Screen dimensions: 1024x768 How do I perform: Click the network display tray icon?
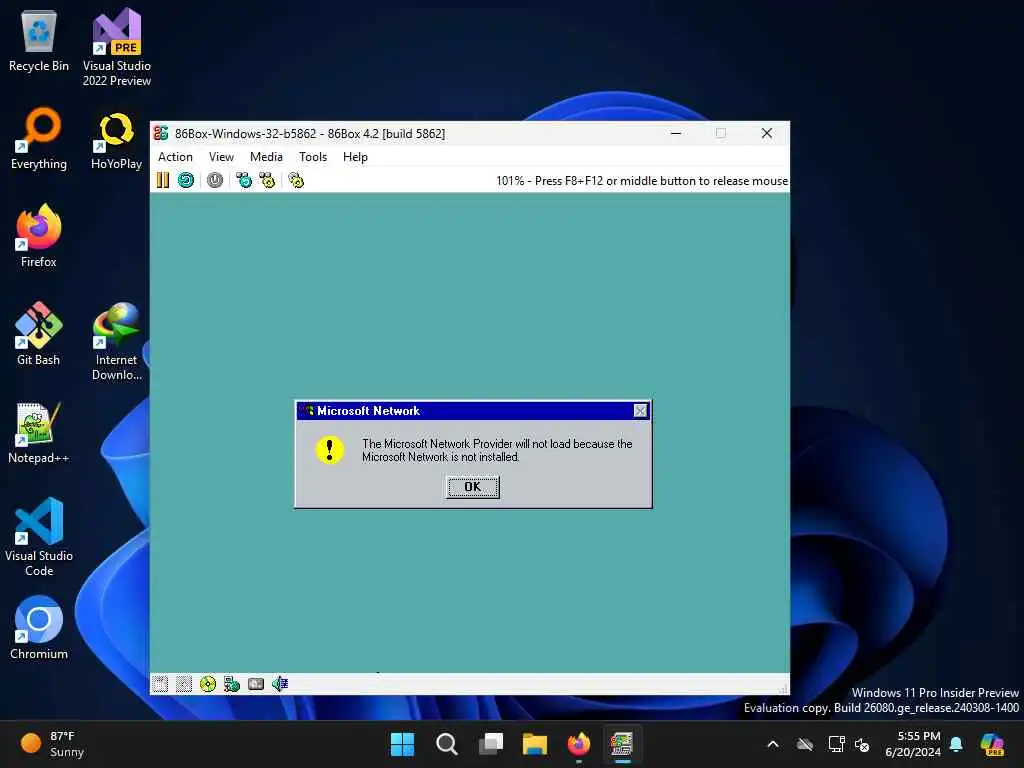[836, 744]
